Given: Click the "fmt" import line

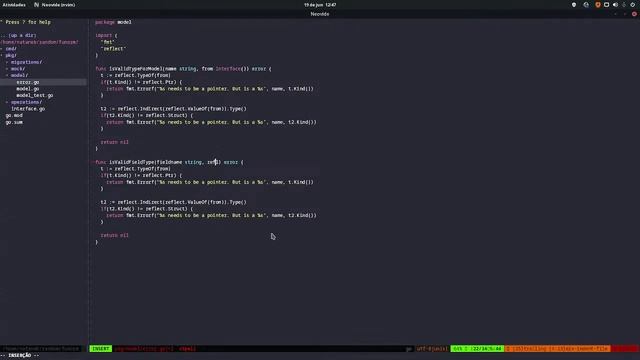Looking at the screenshot, I should click(109, 42).
